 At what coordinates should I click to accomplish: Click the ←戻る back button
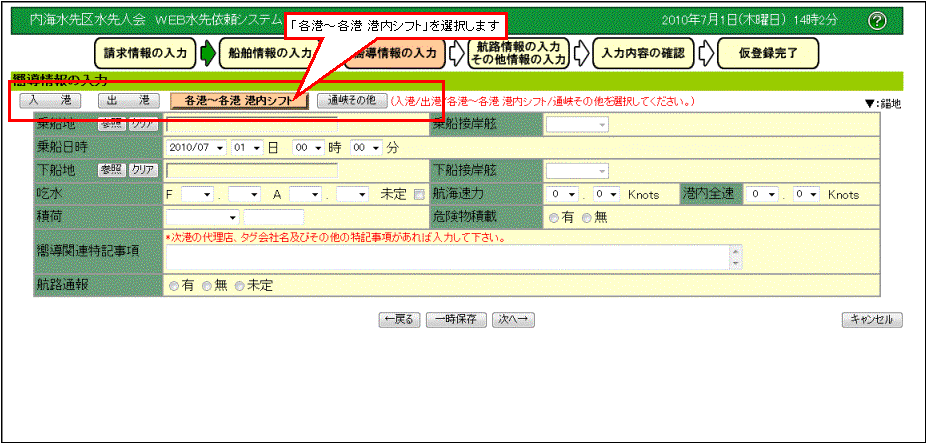[398, 320]
